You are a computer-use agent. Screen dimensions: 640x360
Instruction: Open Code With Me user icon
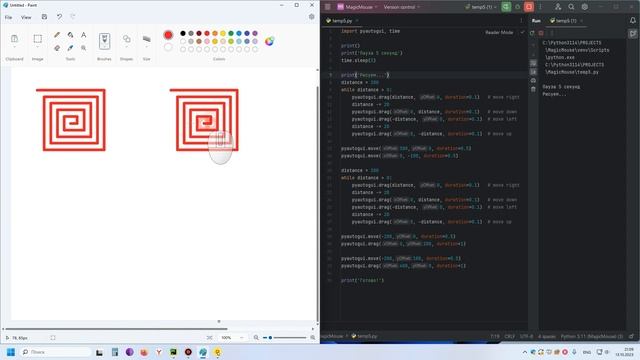pos(558,7)
